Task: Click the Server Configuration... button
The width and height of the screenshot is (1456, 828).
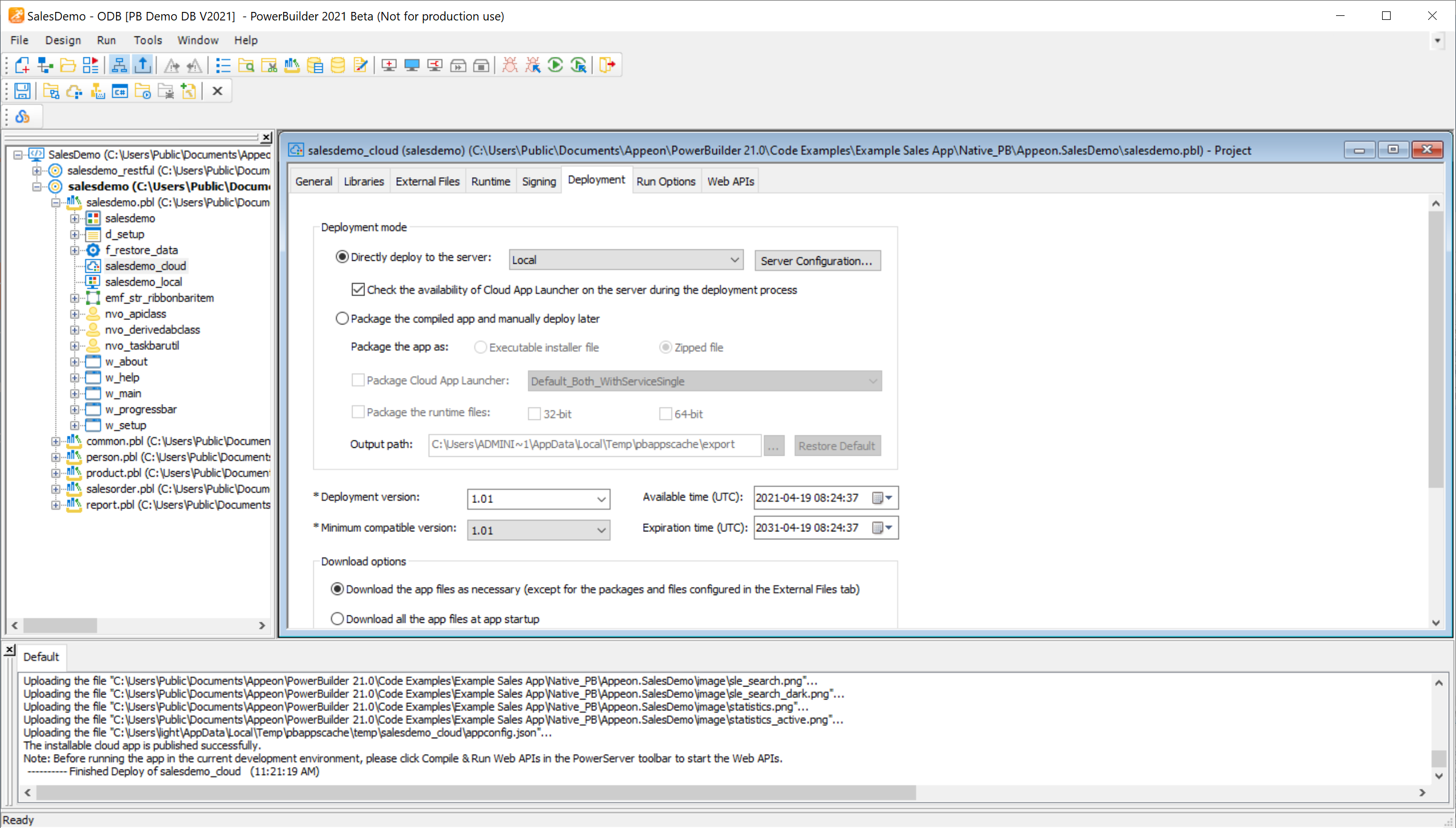Action: pyautogui.click(x=818, y=260)
